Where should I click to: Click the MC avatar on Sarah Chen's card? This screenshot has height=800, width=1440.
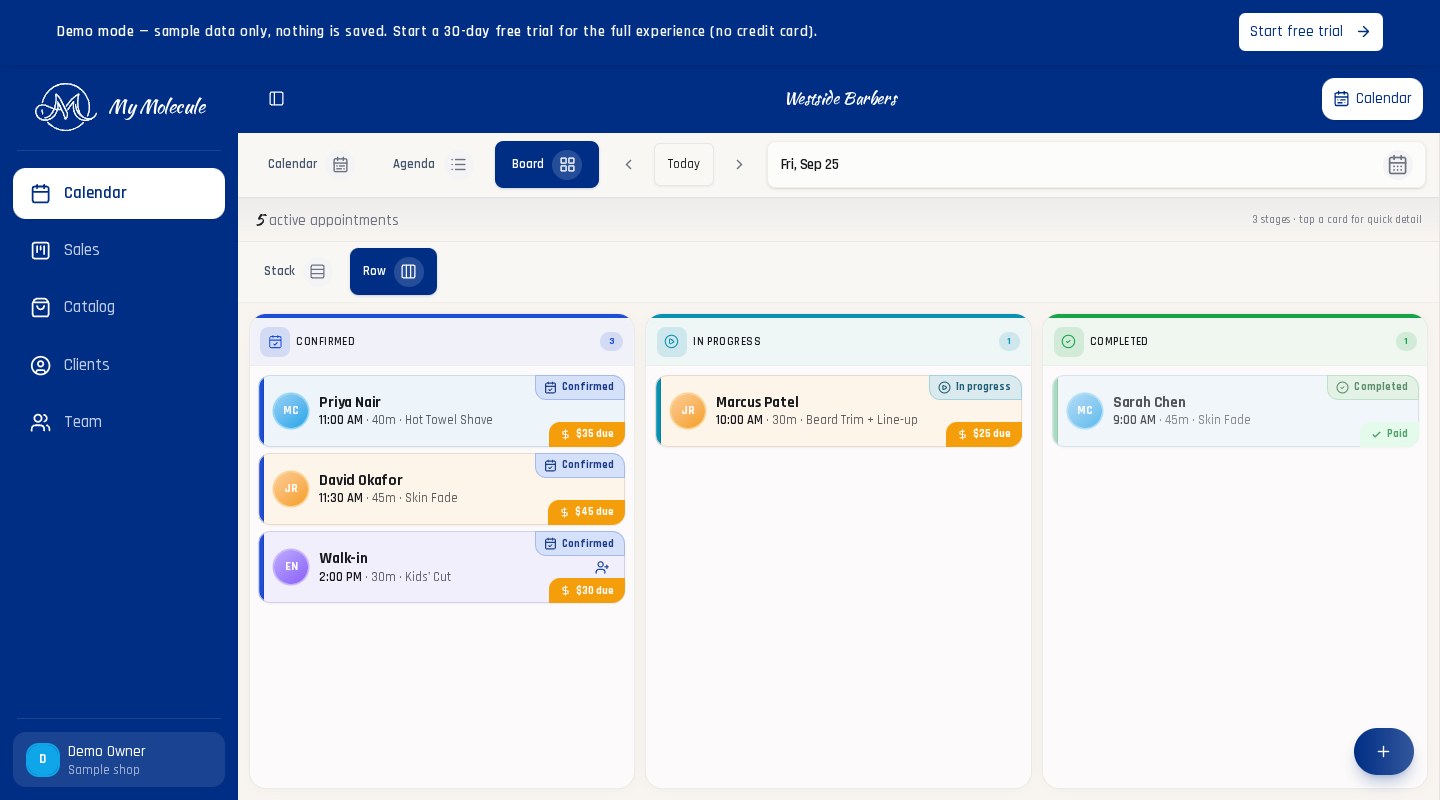(1085, 411)
